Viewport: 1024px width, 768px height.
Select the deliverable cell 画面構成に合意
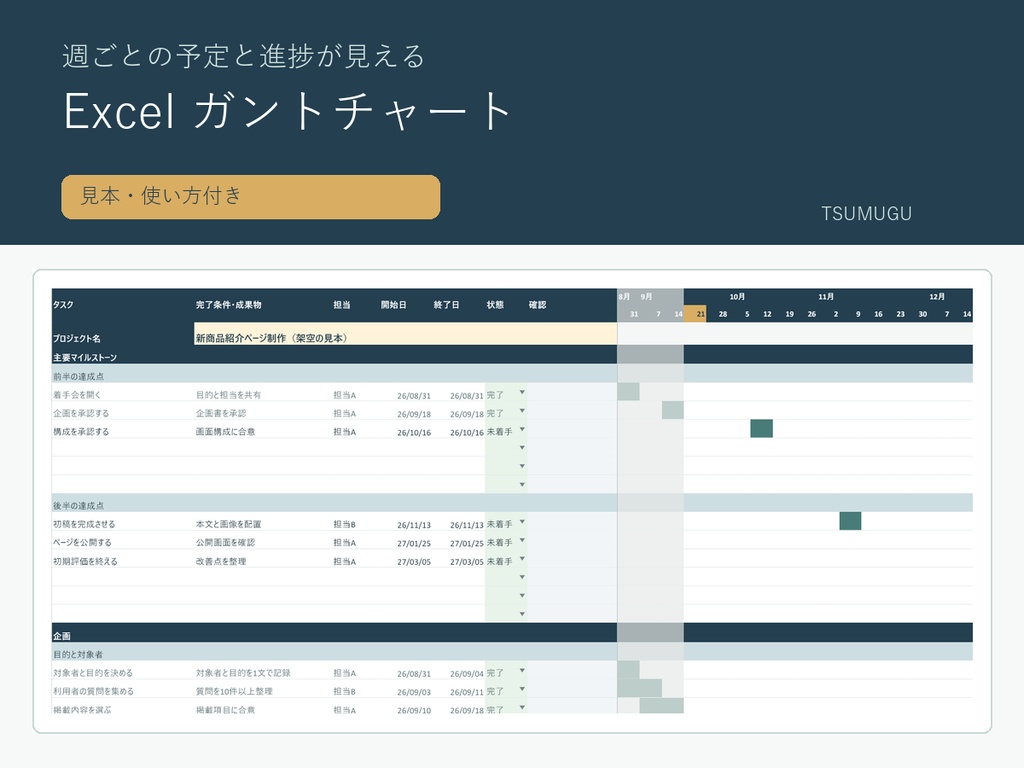click(x=225, y=432)
